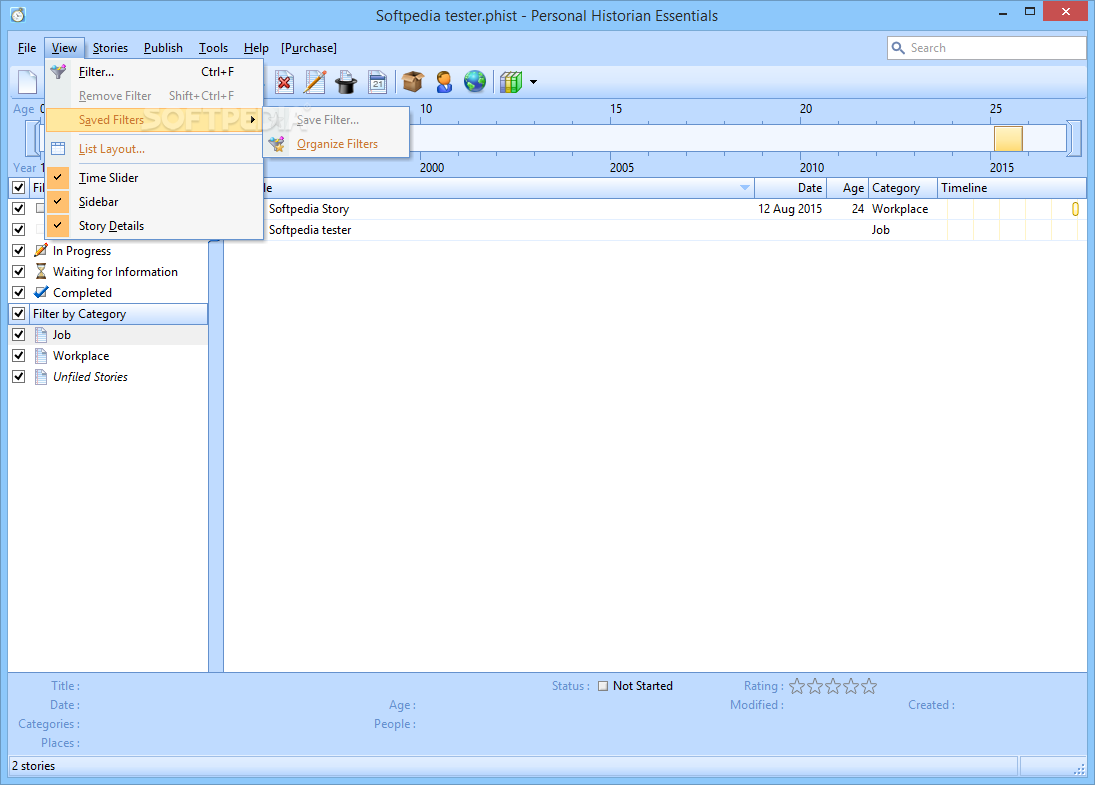
Task: Click the right bracket handle of time slider
Action: coord(1075,138)
